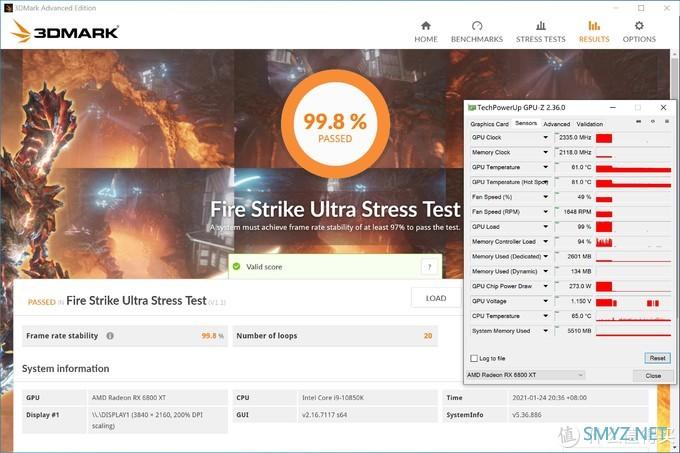Screen dimensions: 680x453
Task: Open the GPU Temperature (Hot Spot) dropdown
Action: (x=546, y=182)
